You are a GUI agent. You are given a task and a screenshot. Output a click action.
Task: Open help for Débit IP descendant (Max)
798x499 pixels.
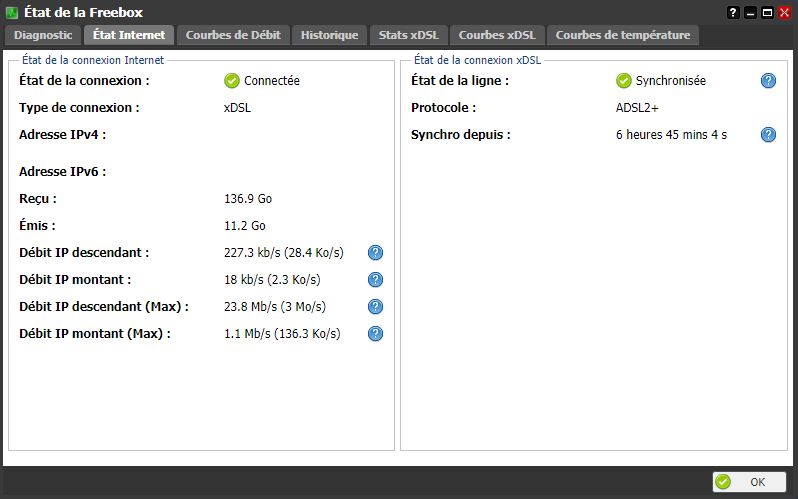pos(375,307)
